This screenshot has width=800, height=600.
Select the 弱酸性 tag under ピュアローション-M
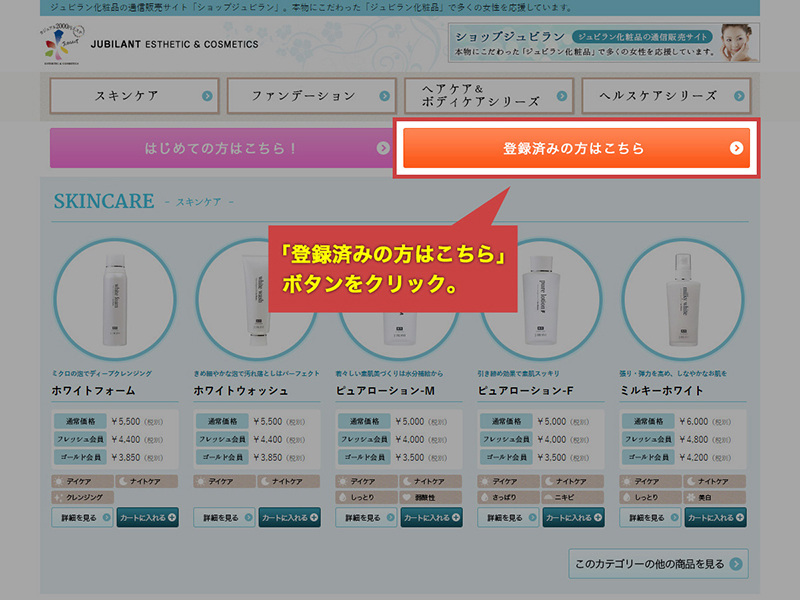point(431,497)
